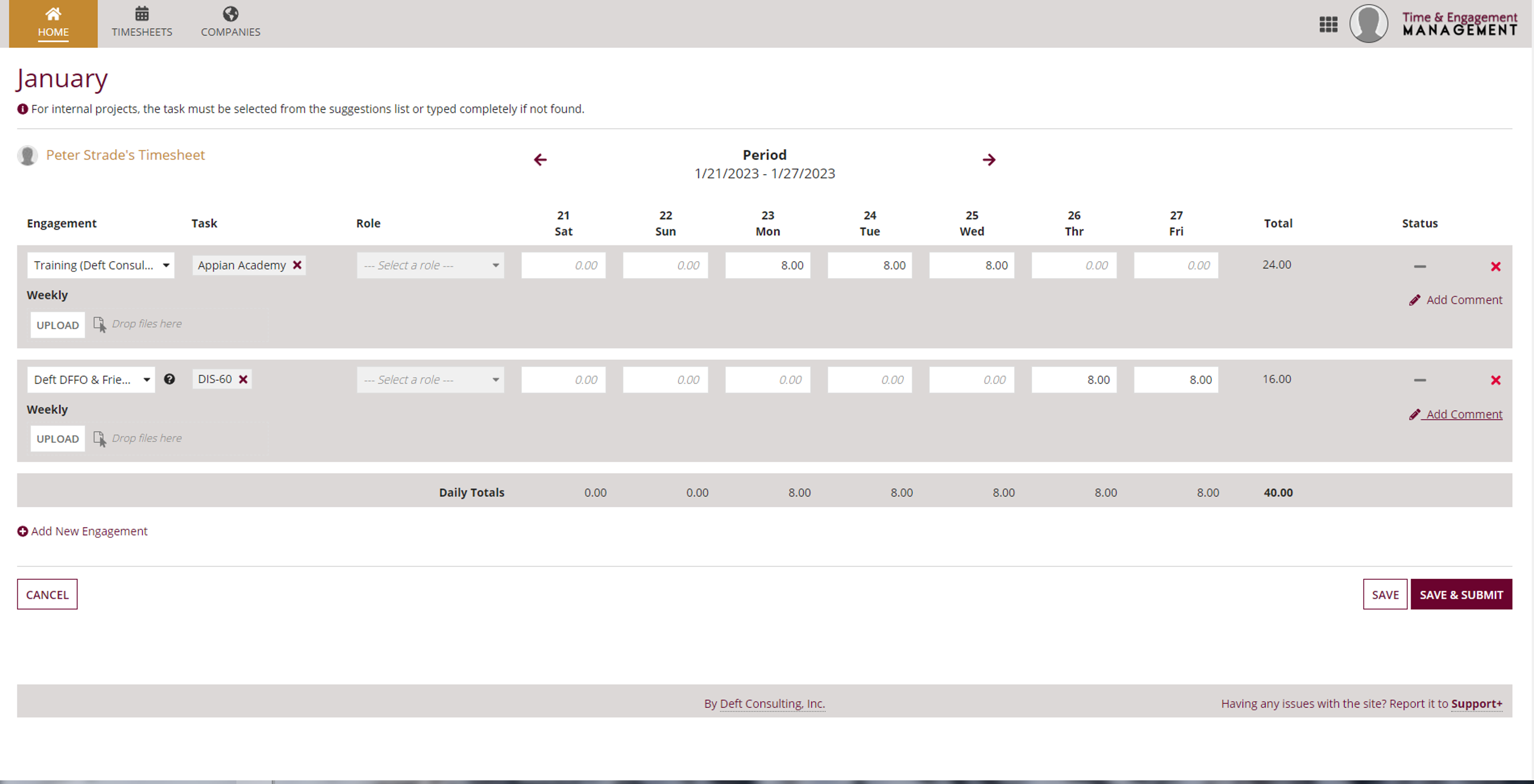This screenshot has width=1534, height=784.
Task: Remove the Appian Academy task tag
Action: (x=297, y=265)
